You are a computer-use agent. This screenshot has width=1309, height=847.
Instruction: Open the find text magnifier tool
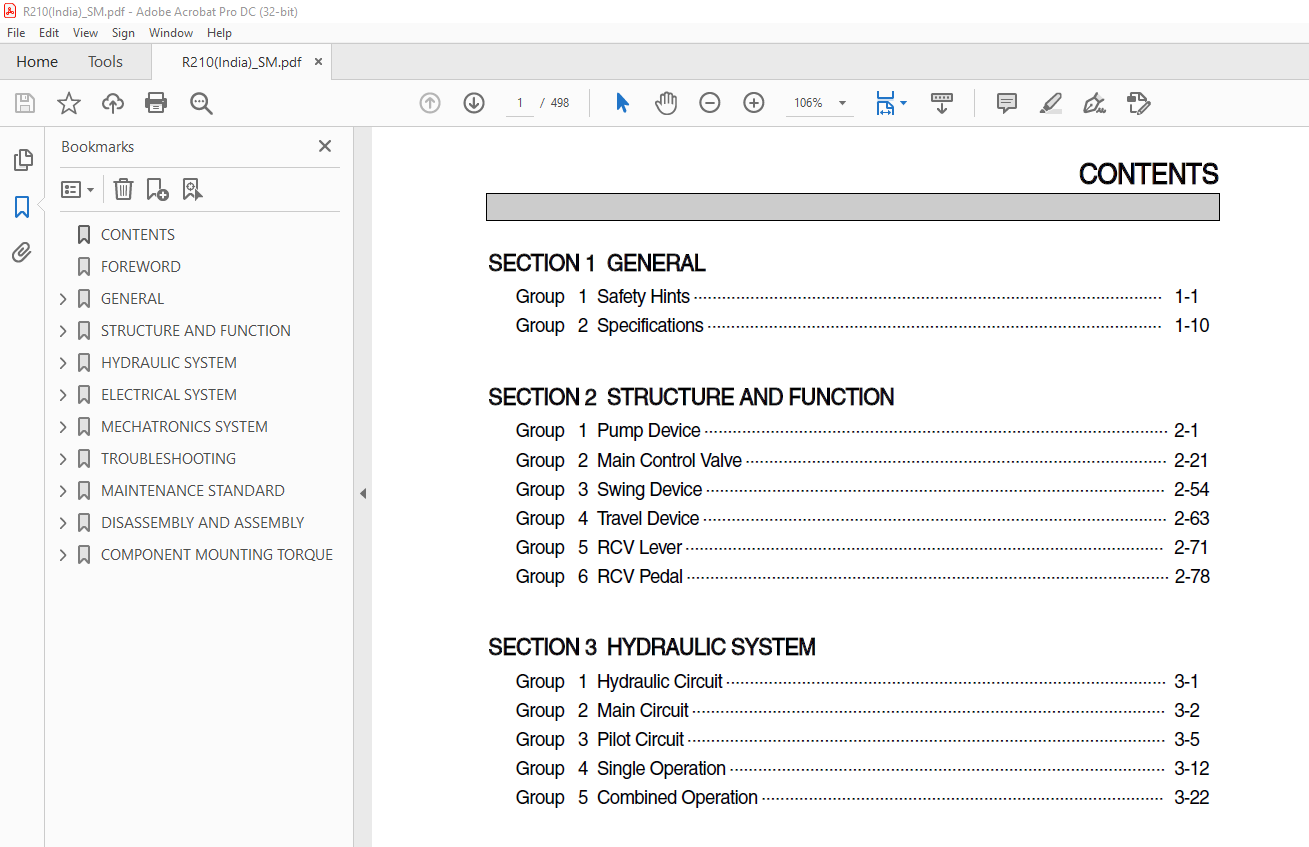tap(201, 103)
